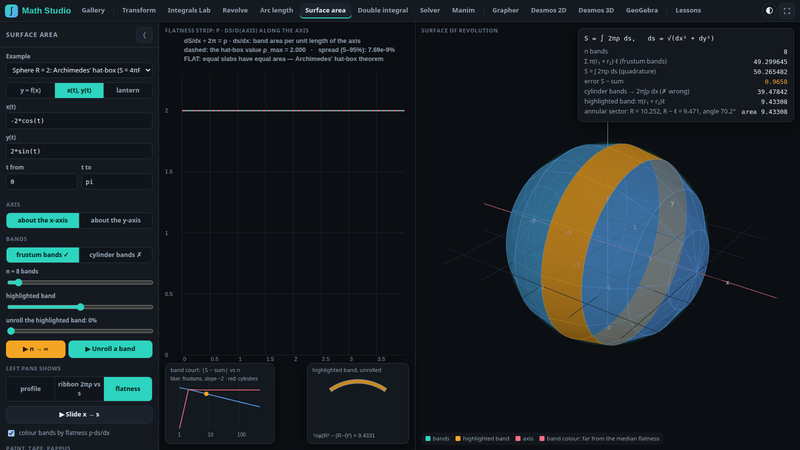Click the error value 0.9658
Viewport: 800px width, 450px height.
coord(776,82)
